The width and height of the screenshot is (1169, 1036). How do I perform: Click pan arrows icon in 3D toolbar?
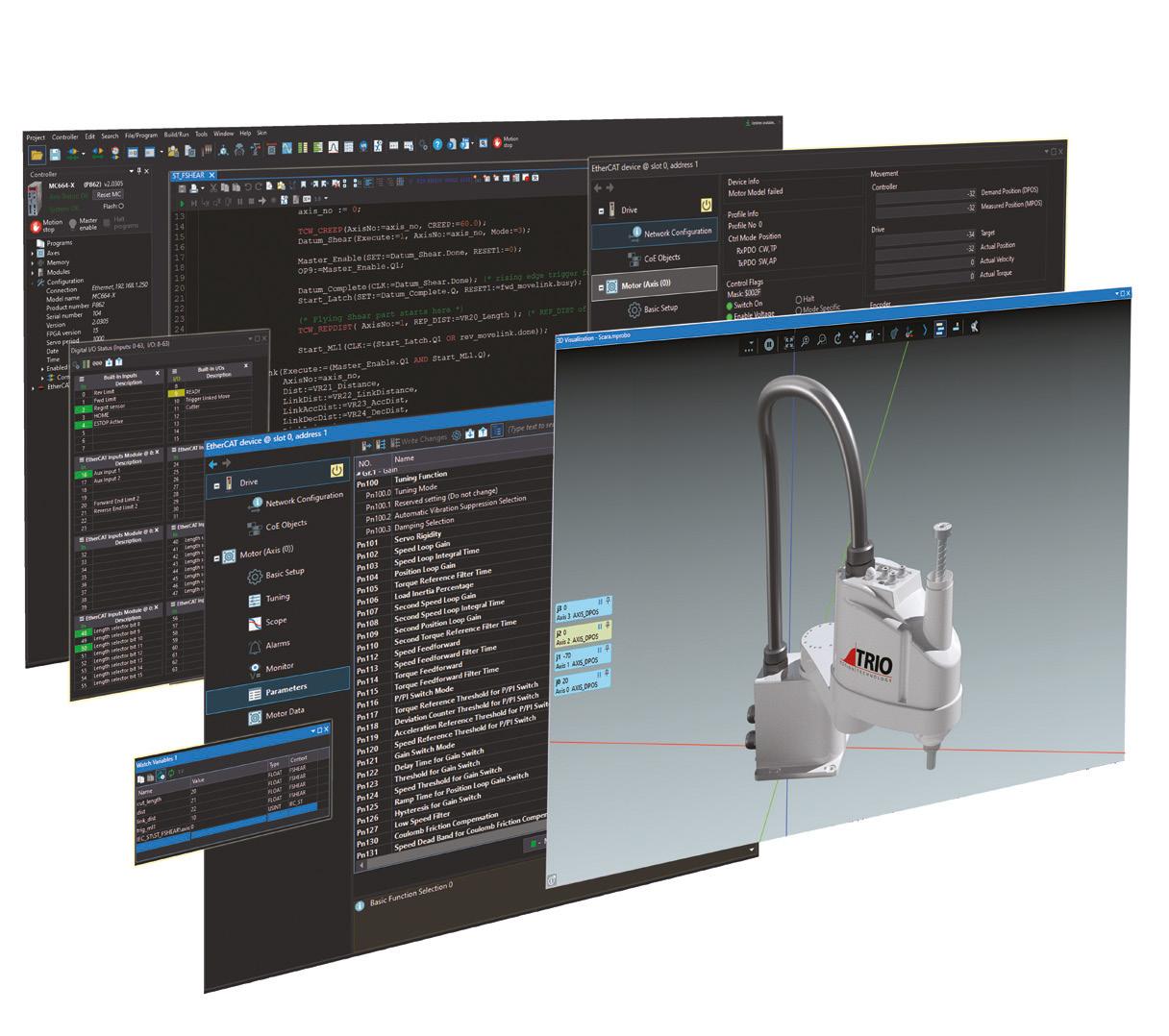(x=854, y=337)
